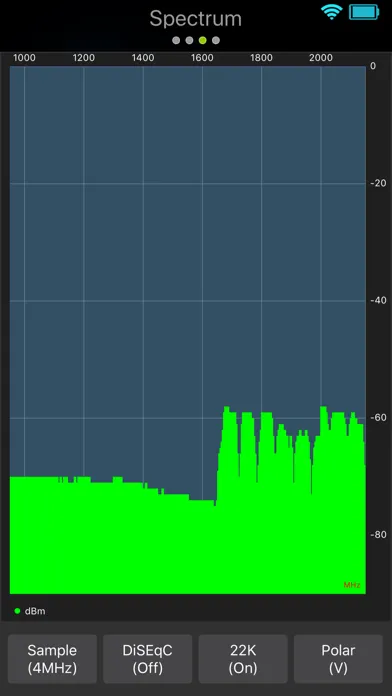
Task: Select the highlighted third page dot
Action: pos(202,40)
